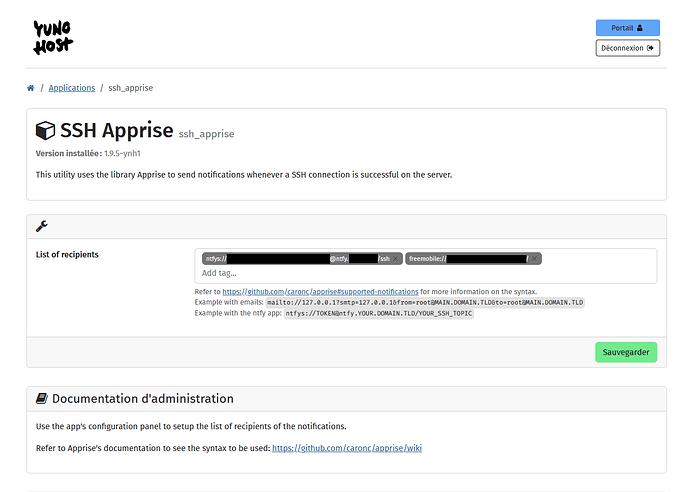The width and height of the screenshot is (690, 492).
Task: Open the Portail button
Action: coord(628,28)
